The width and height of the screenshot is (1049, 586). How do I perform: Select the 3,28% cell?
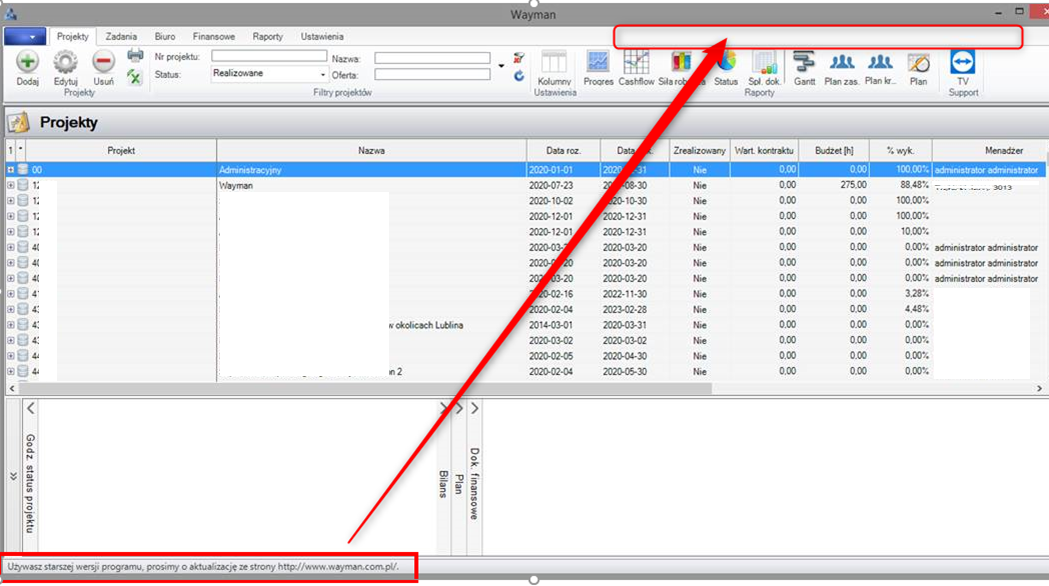pos(900,294)
